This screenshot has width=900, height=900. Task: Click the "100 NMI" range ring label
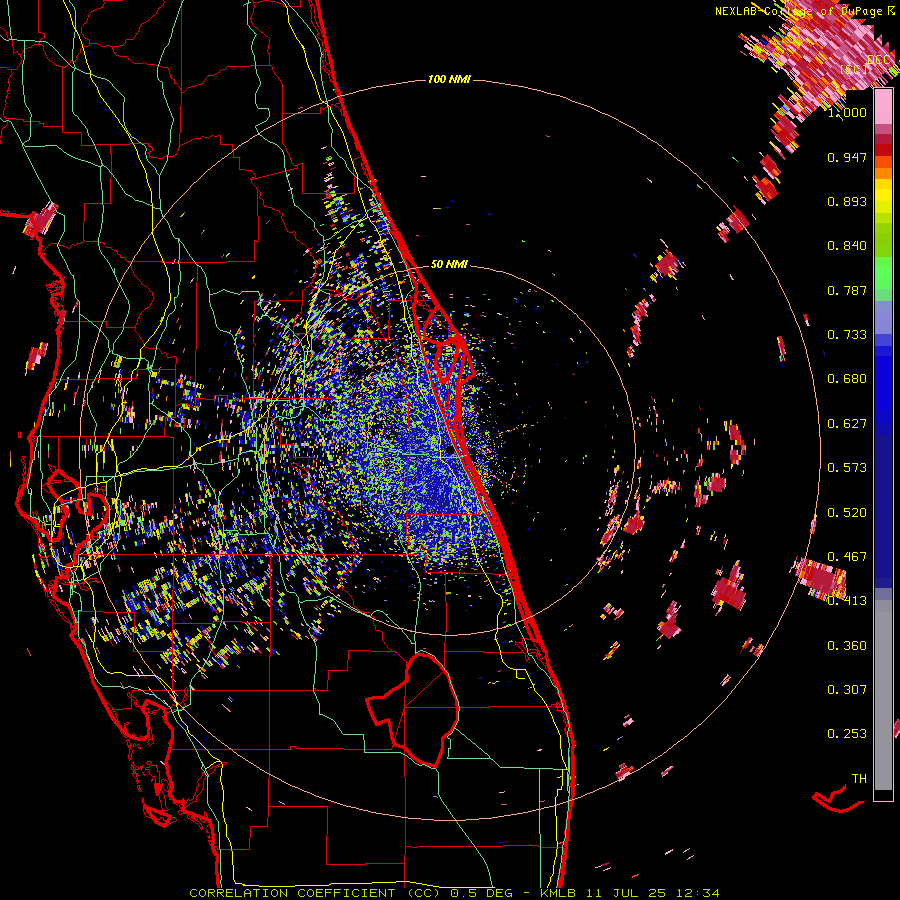tap(449, 79)
